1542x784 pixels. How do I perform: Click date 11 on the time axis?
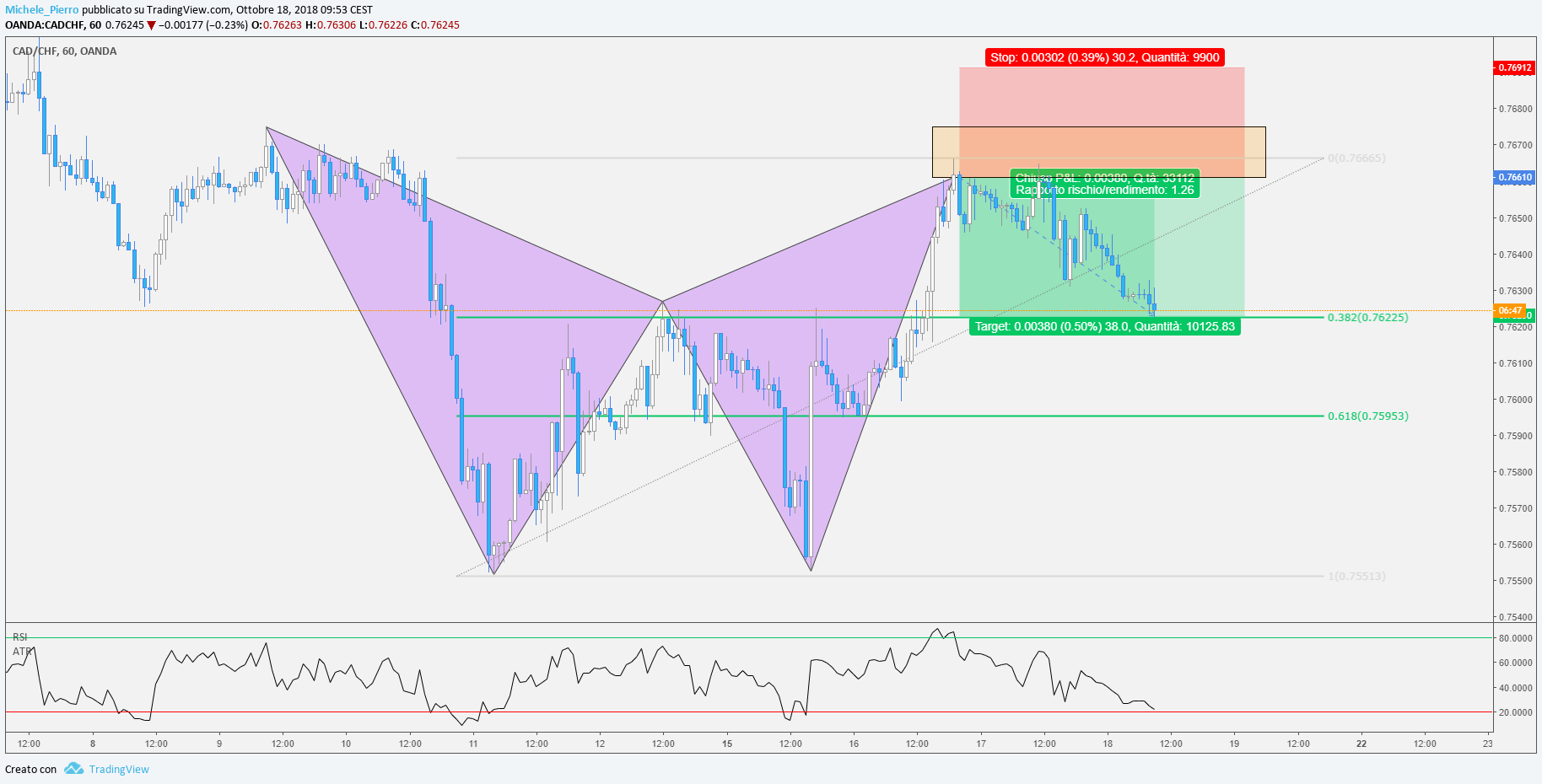click(x=473, y=744)
